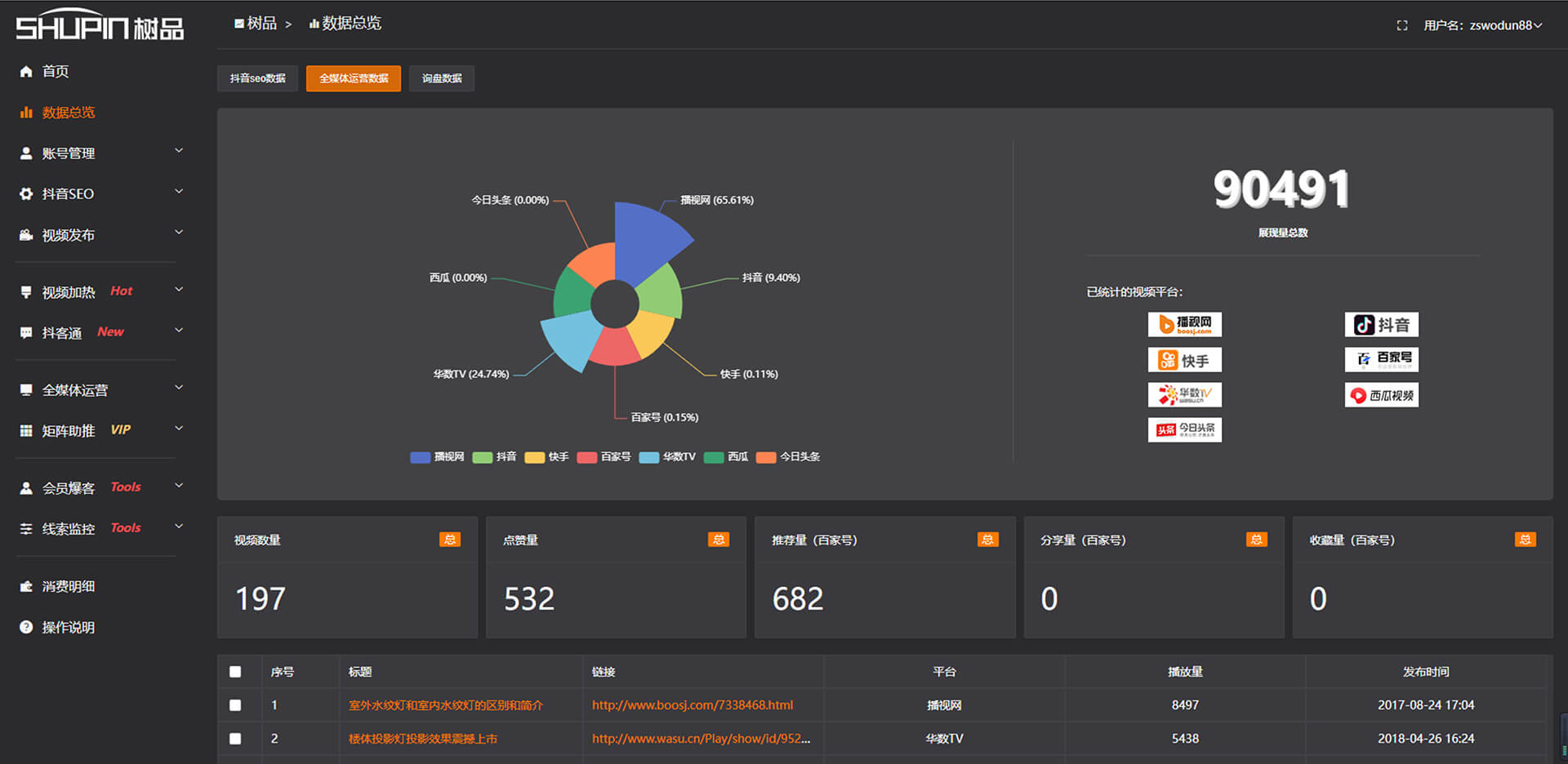
Task: Check the checkbox for row 1
Action: pos(235,705)
